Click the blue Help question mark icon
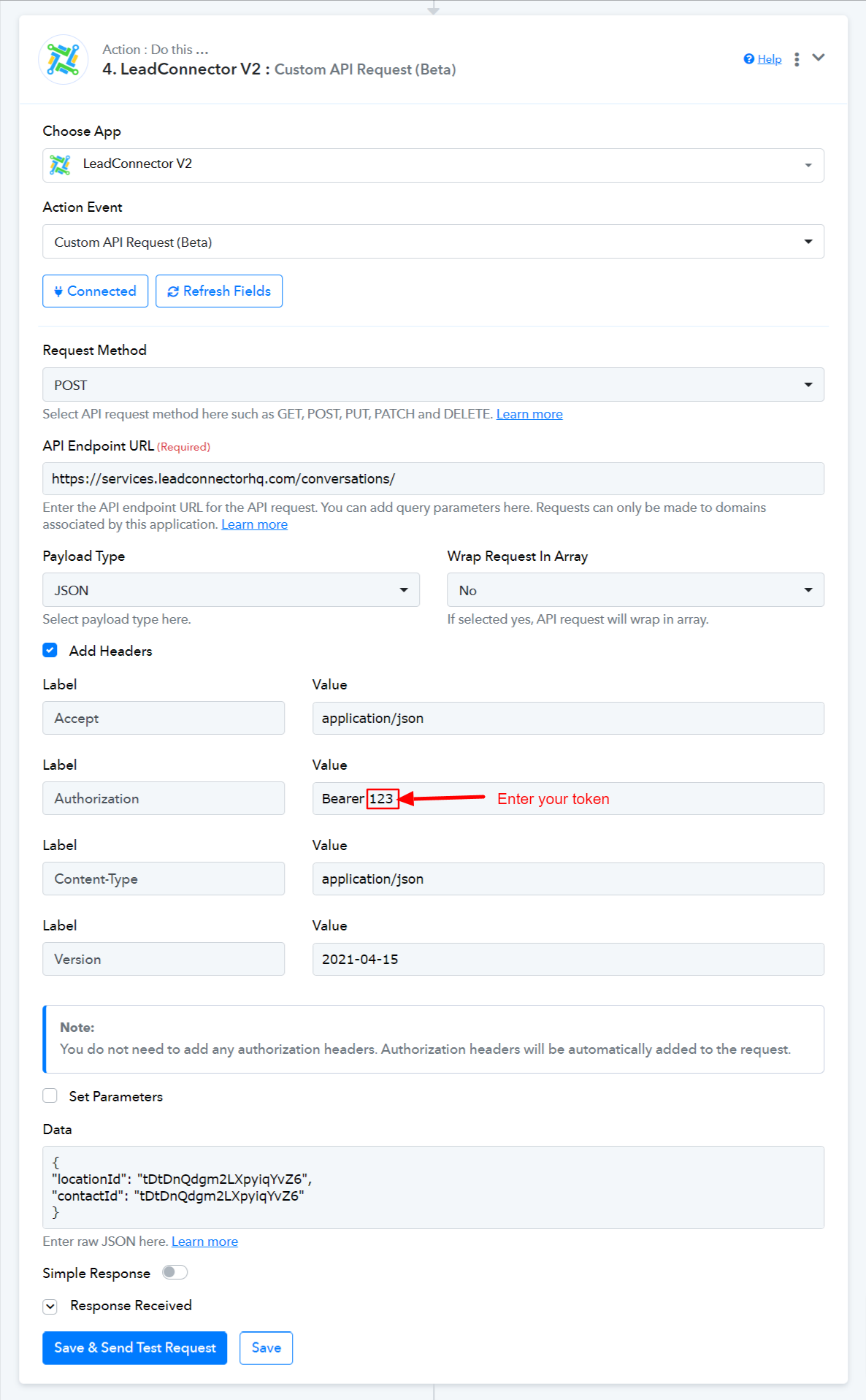866x1400 pixels. [748, 59]
